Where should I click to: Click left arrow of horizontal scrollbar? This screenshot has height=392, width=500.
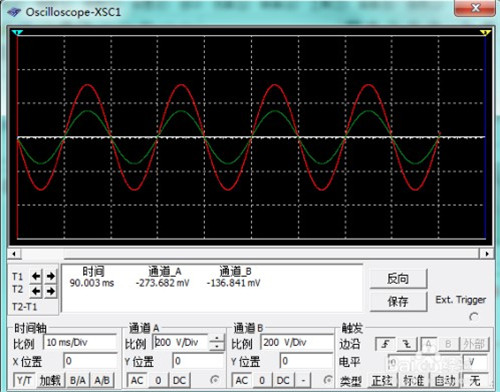pyautogui.click(x=14, y=254)
